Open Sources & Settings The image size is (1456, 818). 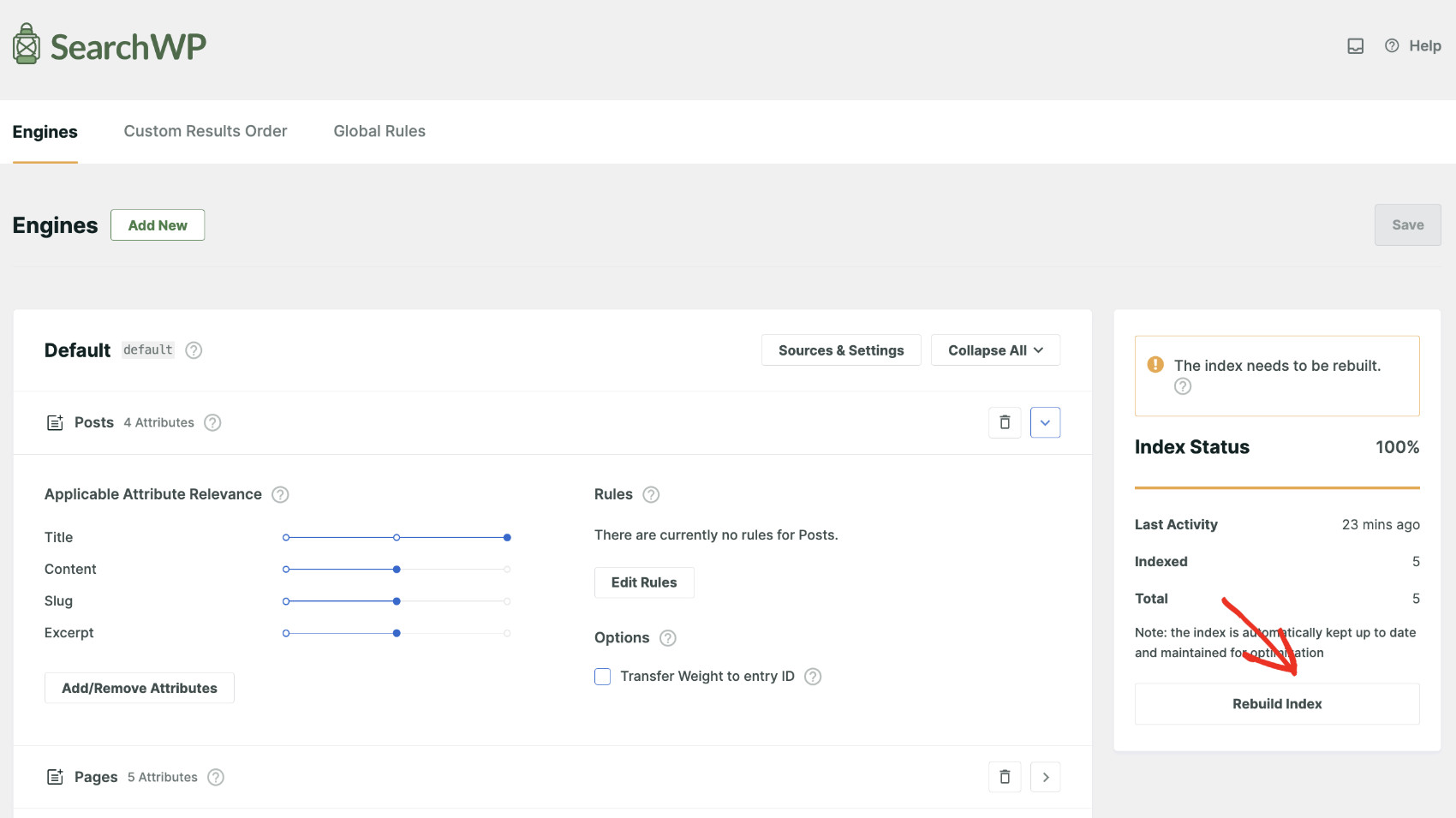[841, 350]
